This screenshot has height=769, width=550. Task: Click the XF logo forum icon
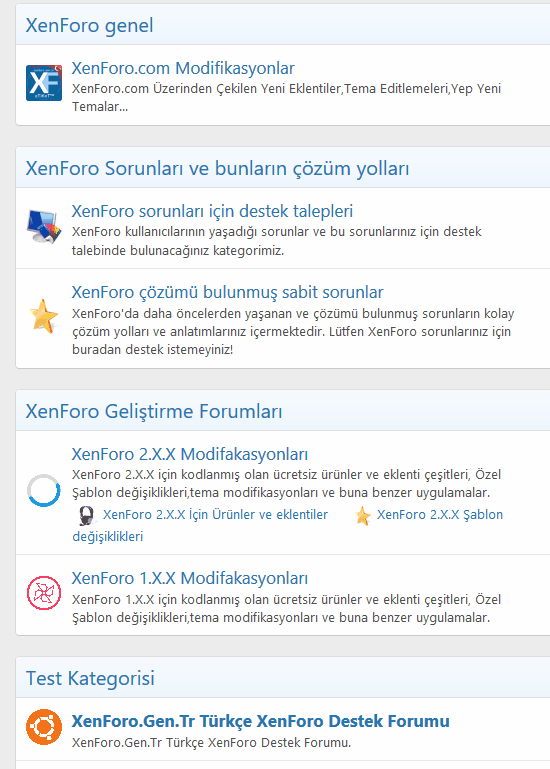pyautogui.click(x=44, y=83)
